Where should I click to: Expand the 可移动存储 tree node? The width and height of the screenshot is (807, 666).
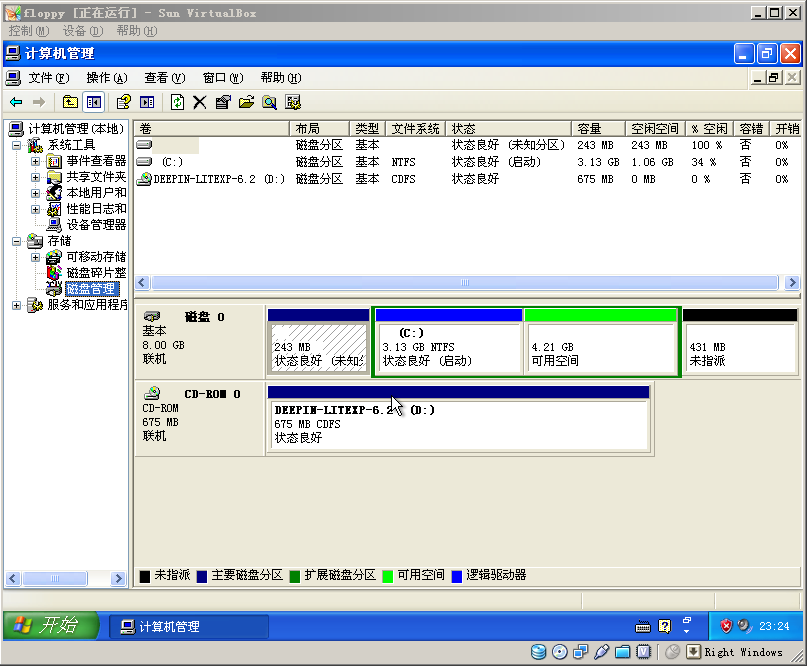[35, 257]
